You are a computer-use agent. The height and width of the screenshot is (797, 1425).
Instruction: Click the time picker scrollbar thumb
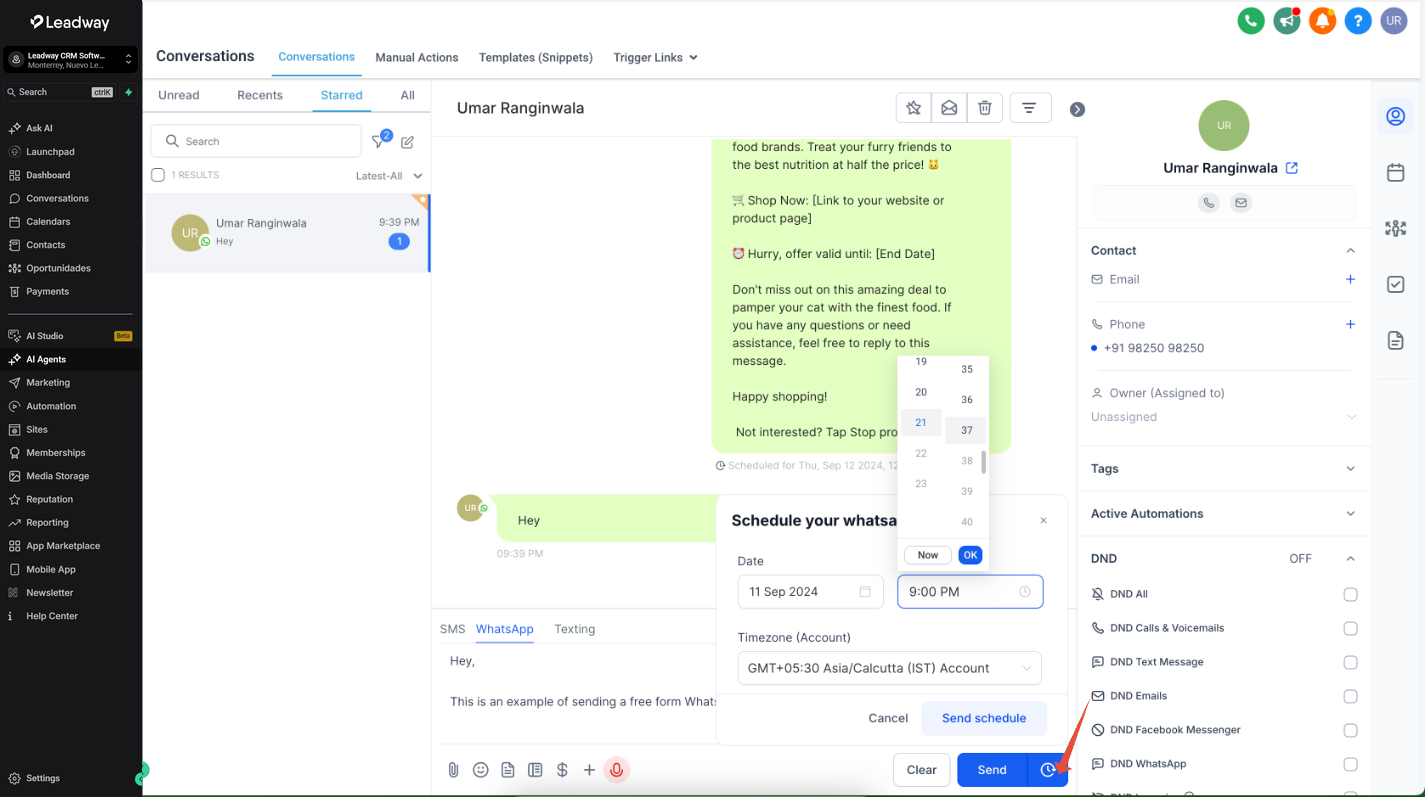[984, 462]
